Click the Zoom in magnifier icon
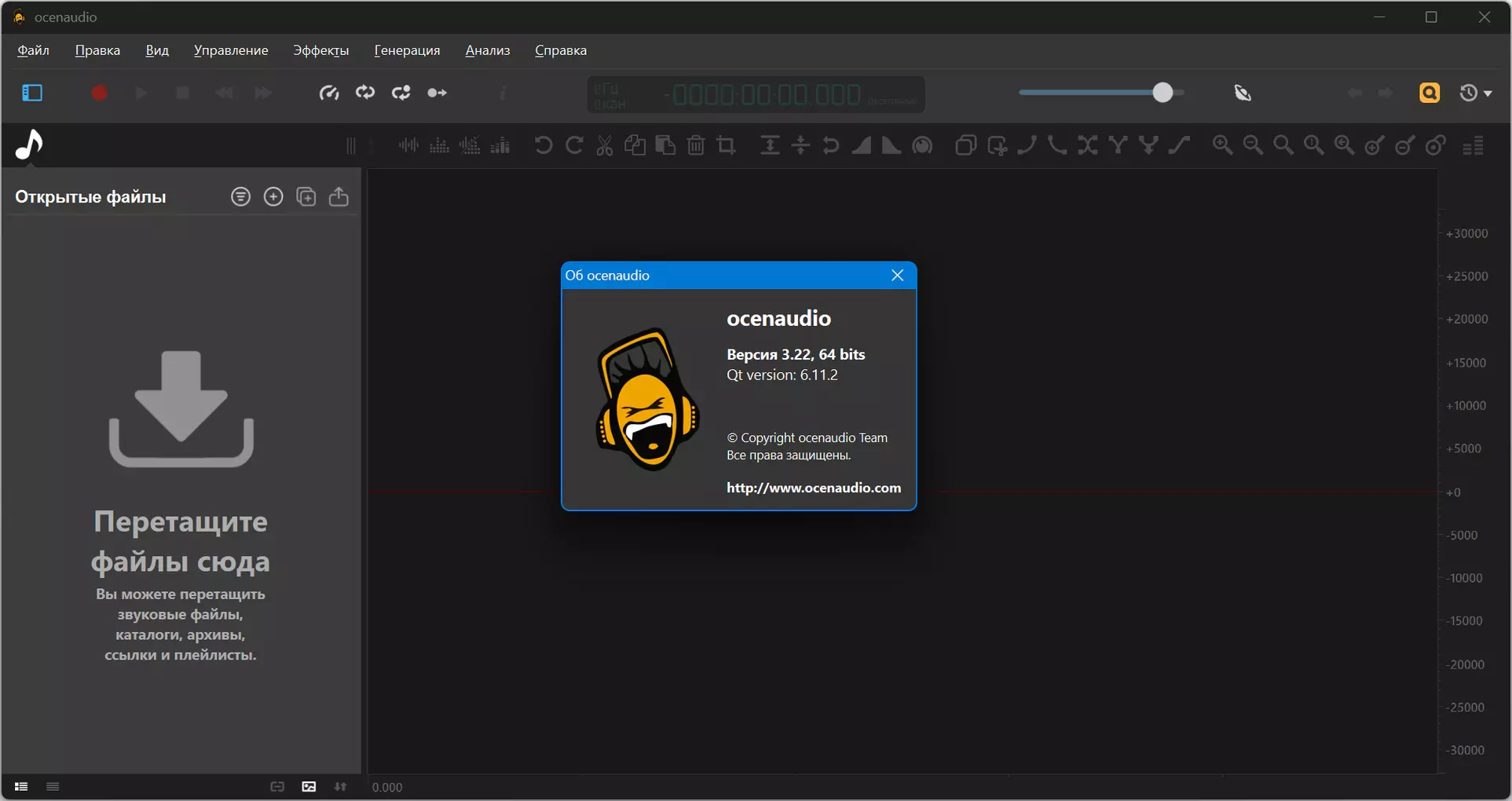The height and width of the screenshot is (801, 1512). [1222, 145]
